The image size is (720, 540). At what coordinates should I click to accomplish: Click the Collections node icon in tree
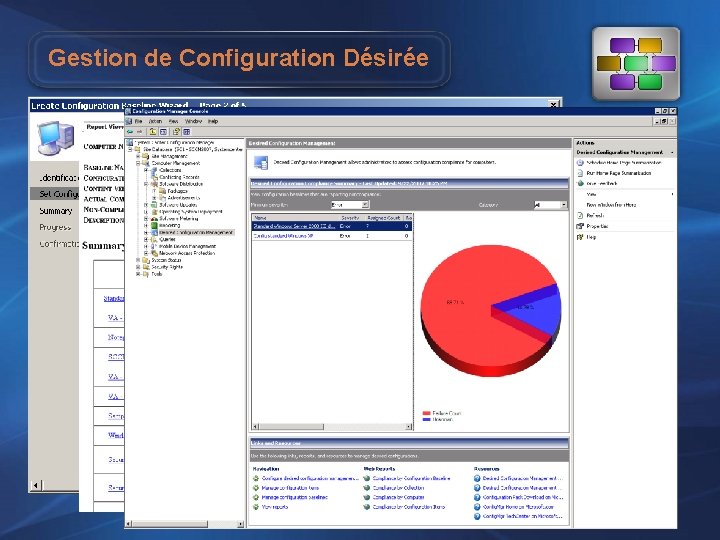click(155, 170)
